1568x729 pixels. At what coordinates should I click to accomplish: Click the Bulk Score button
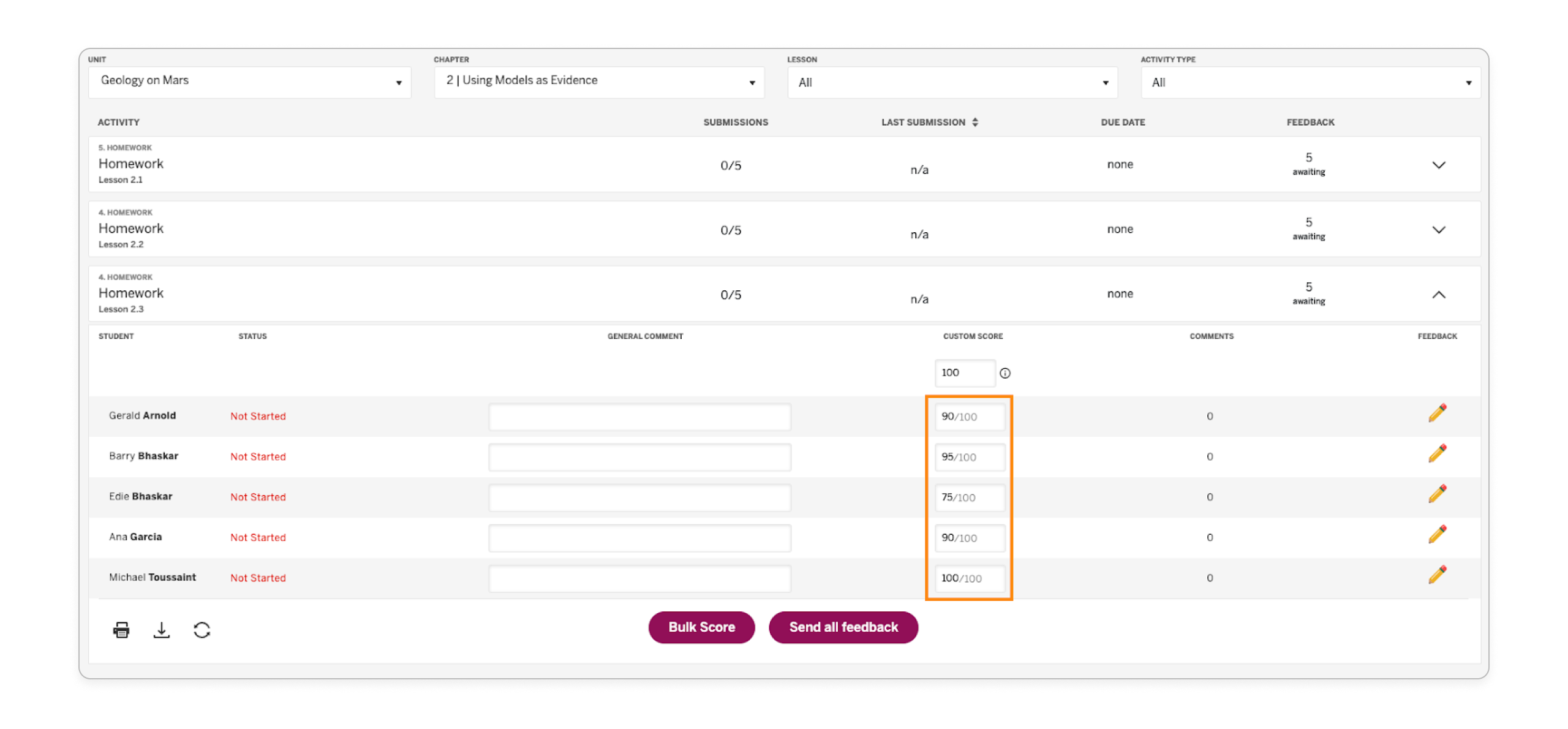pos(701,627)
